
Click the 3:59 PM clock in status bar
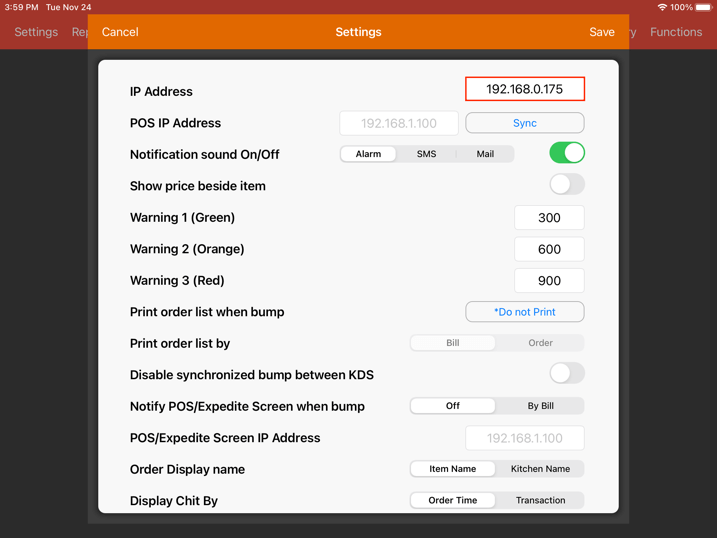click(x=21, y=7)
